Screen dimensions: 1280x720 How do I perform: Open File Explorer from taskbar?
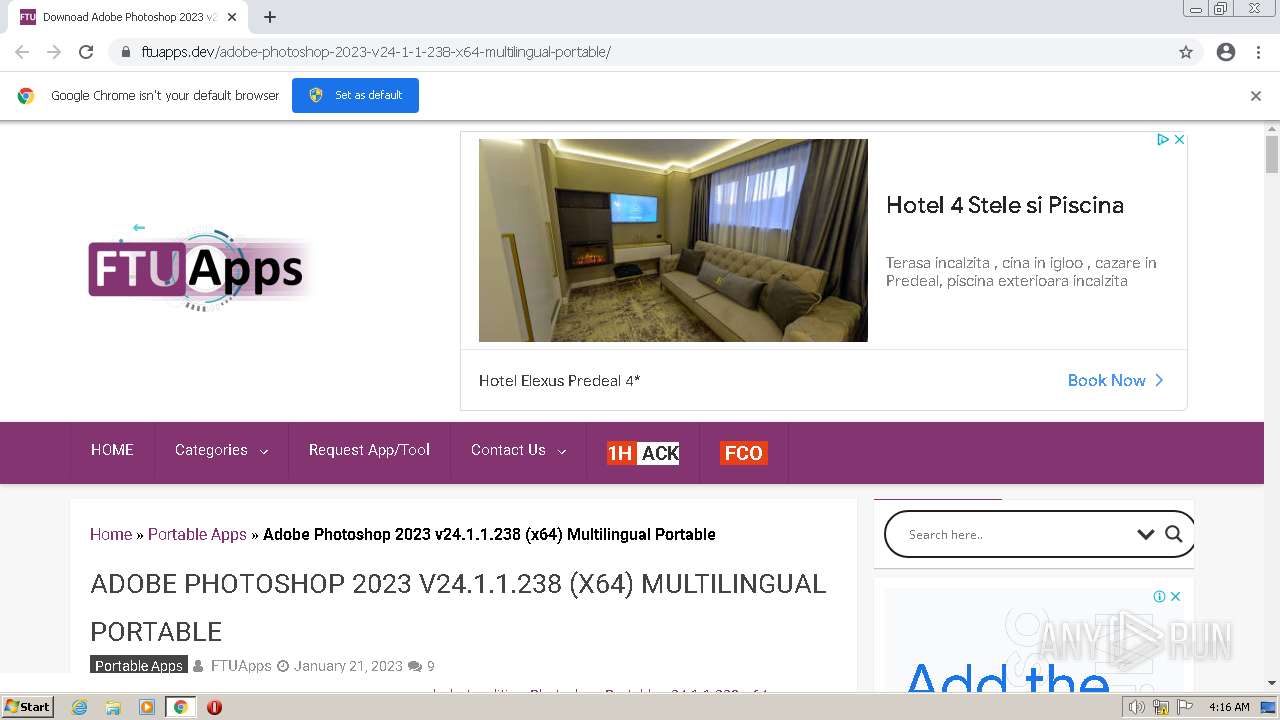click(x=113, y=707)
